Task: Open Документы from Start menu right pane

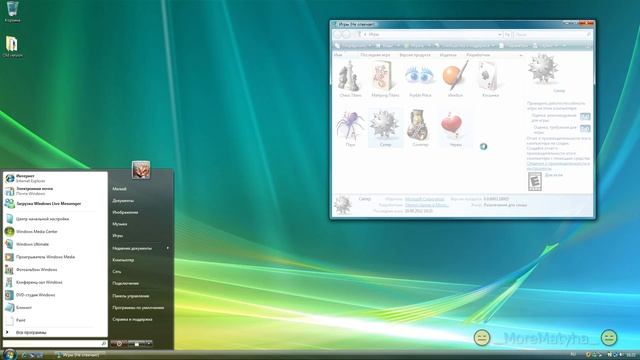Action: pos(123,200)
